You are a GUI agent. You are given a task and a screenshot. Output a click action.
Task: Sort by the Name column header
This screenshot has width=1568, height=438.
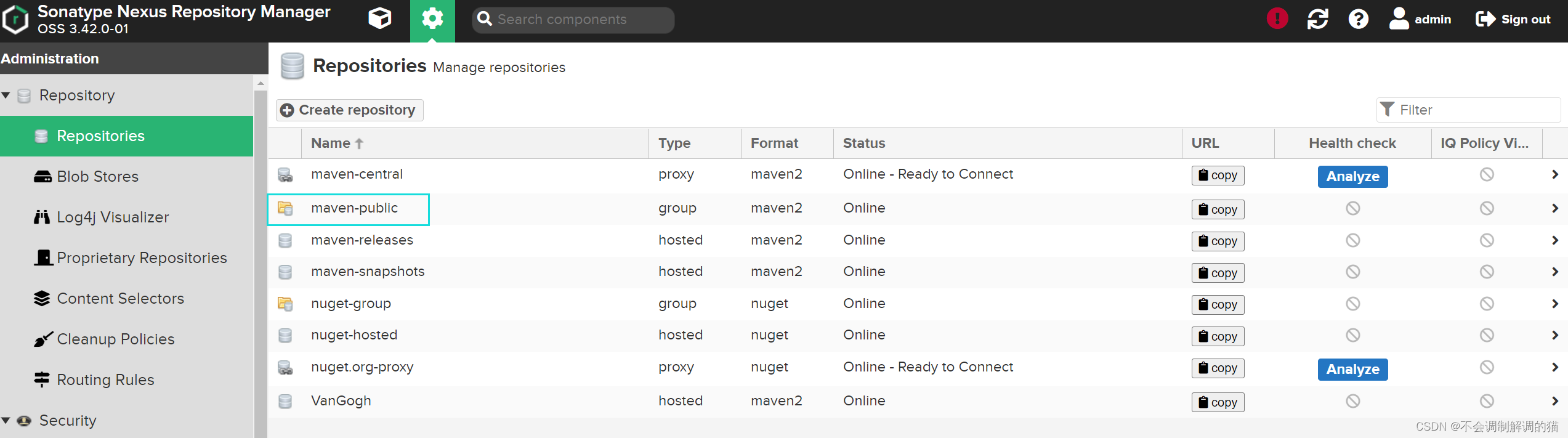pyautogui.click(x=475, y=143)
